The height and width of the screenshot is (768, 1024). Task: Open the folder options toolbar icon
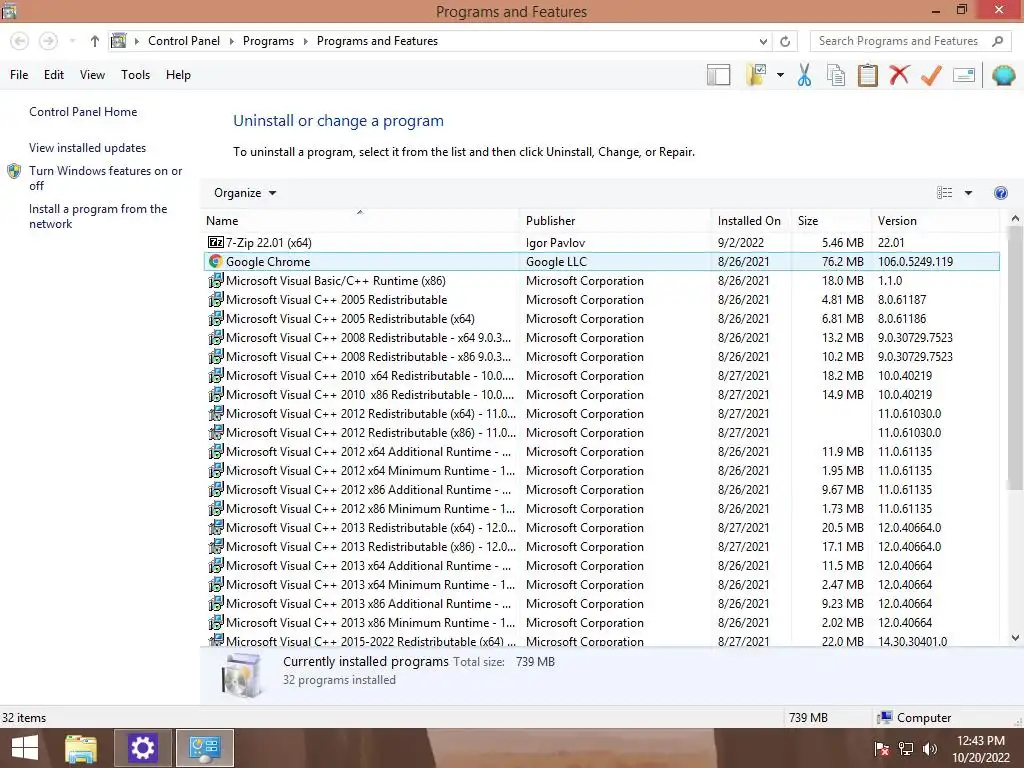756,75
